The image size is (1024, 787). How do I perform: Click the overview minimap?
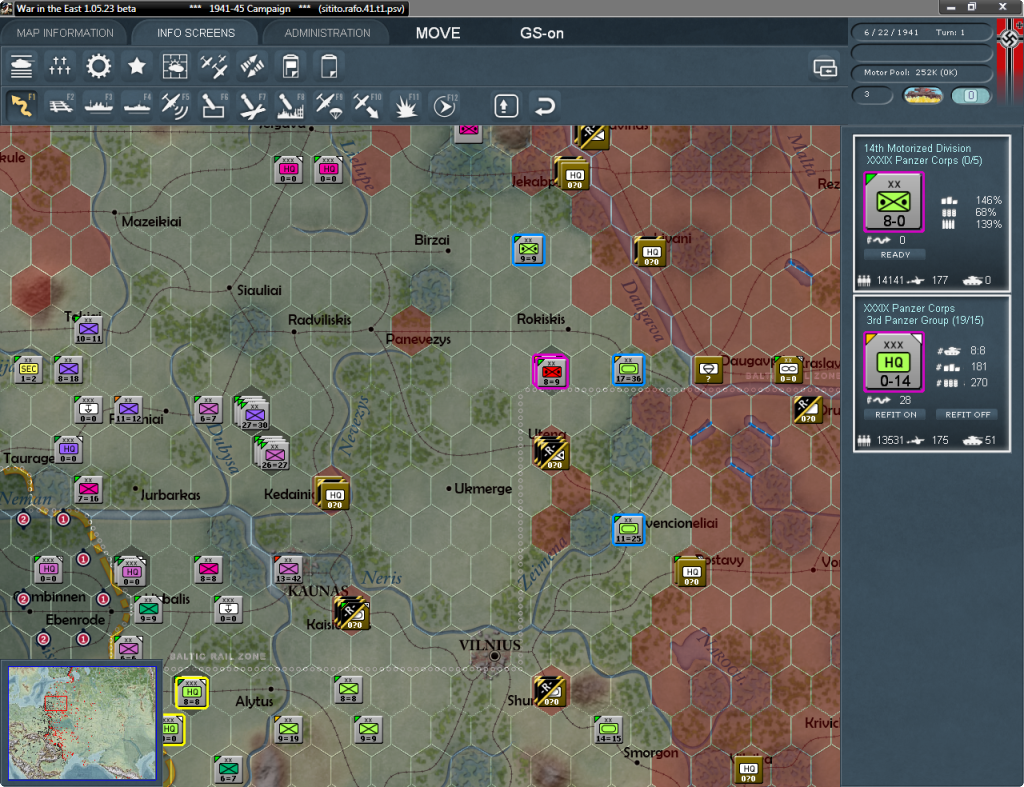coord(82,722)
